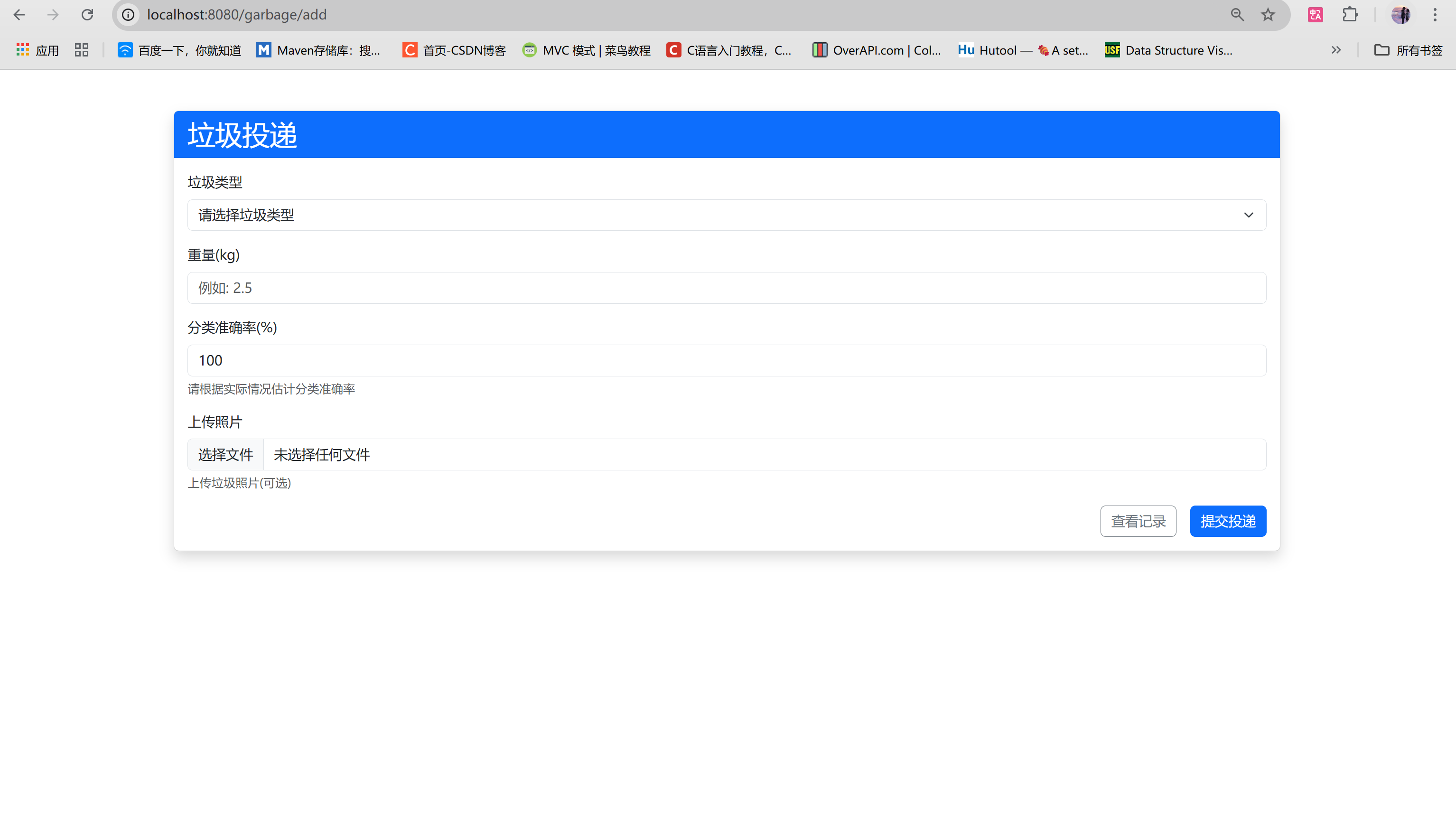Open the translate extension icon

pos(1315,15)
